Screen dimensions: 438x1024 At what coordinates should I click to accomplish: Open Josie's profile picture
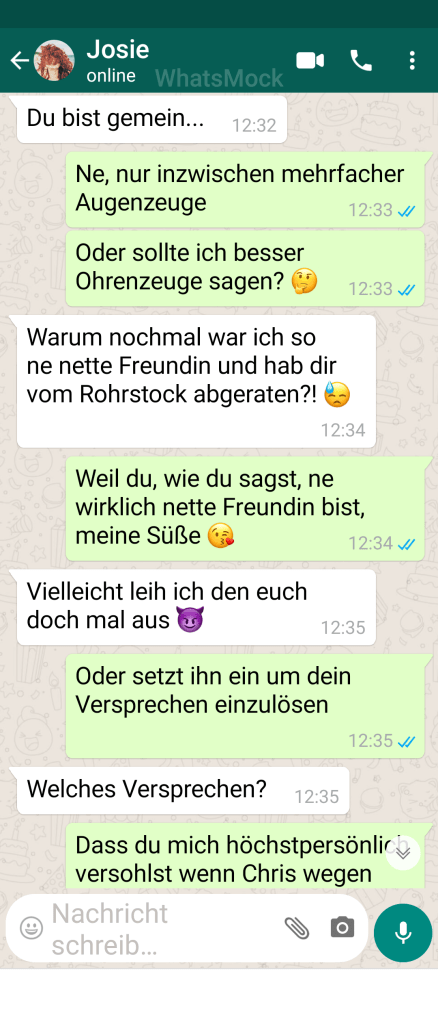54,61
